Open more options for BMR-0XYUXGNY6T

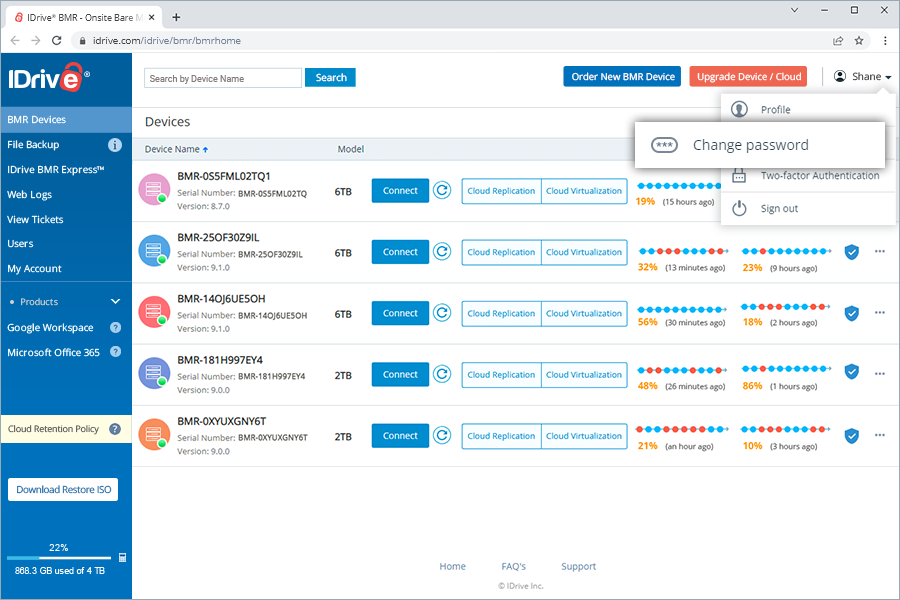pyautogui.click(x=880, y=435)
